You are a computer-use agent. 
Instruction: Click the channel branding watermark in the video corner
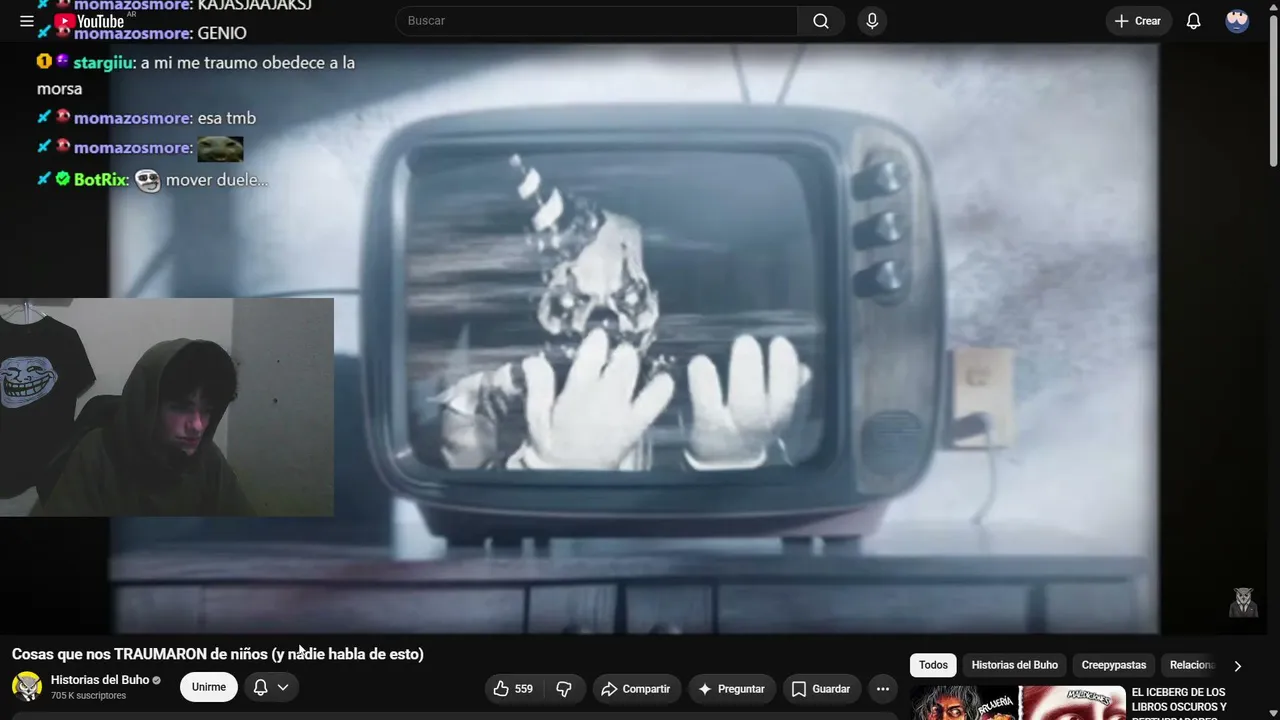[1243, 602]
